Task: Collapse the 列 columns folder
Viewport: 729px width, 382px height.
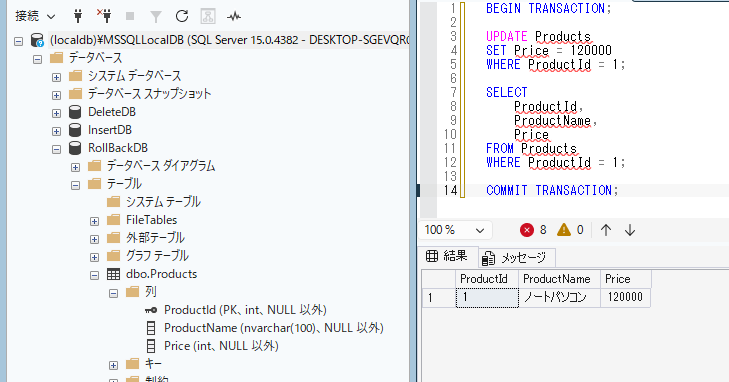Action: click(113, 294)
